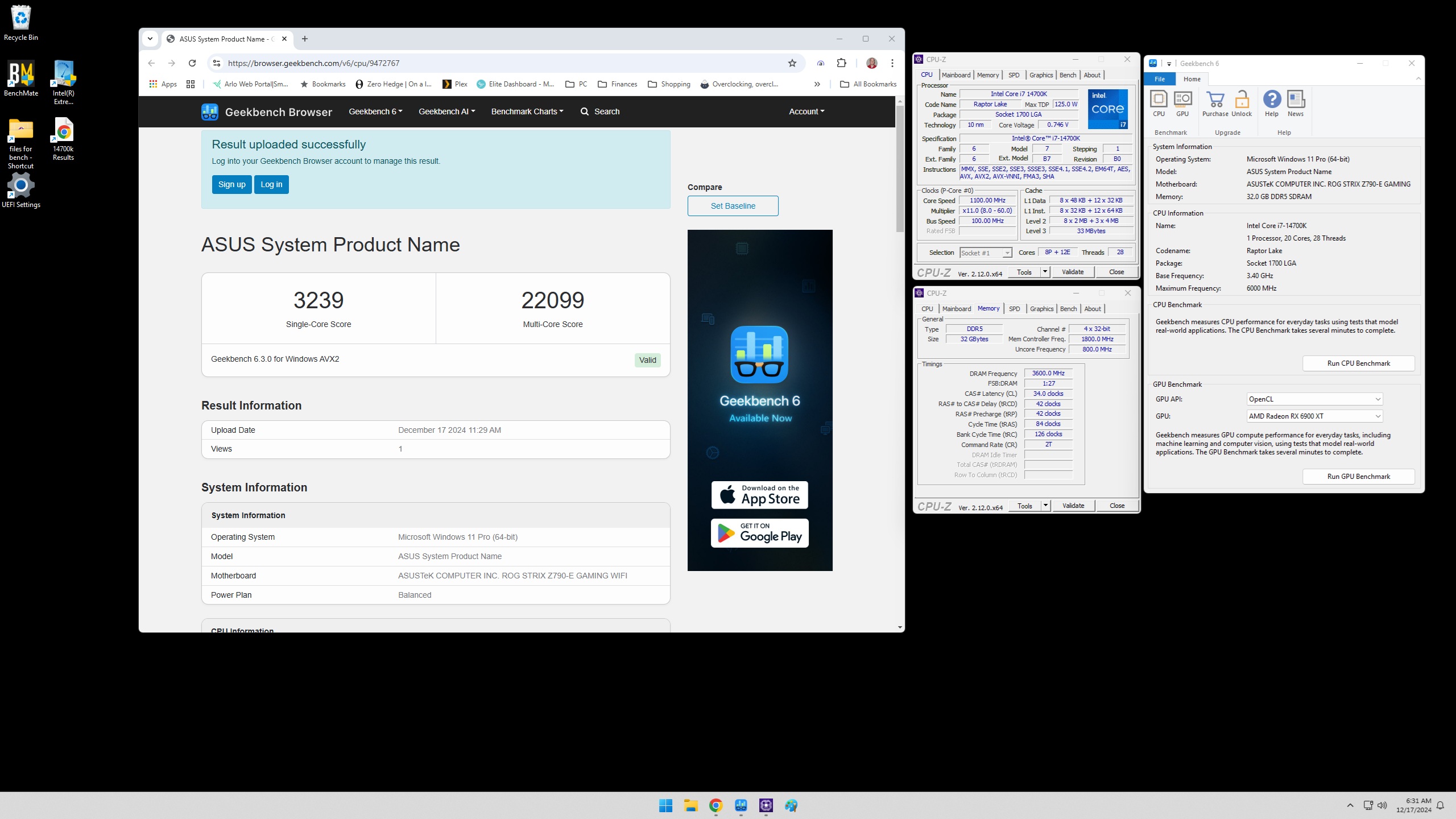1456x819 pixels.
Task: Switch to Graphics tab in lower CPU-Z window
Action: (x=1041, y=309)
